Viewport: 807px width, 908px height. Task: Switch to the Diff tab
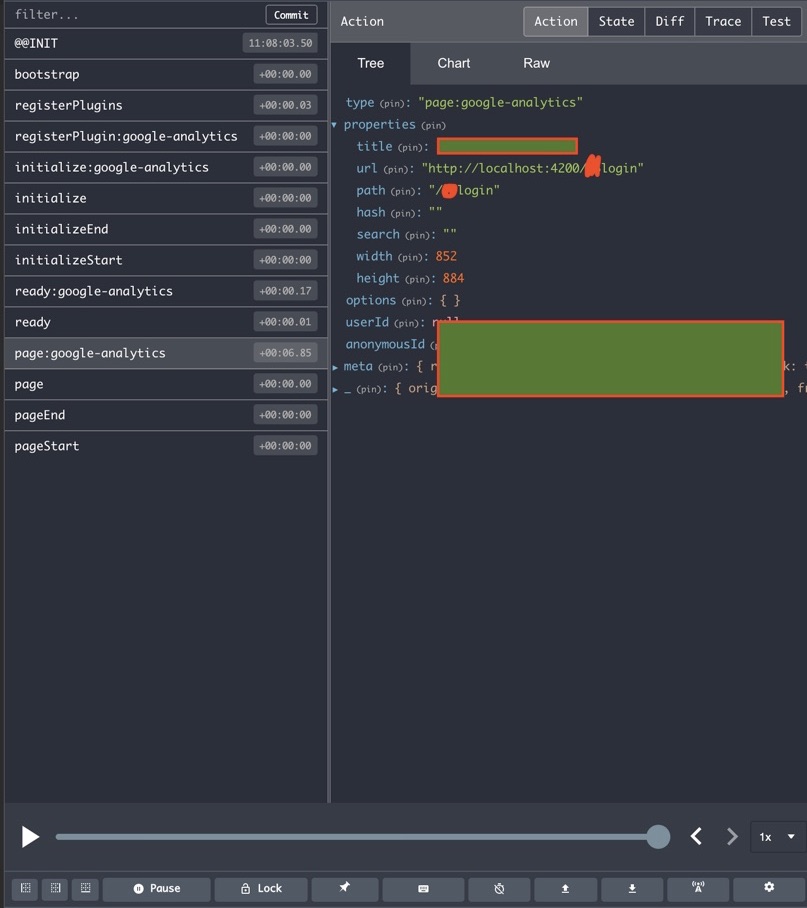668,21
